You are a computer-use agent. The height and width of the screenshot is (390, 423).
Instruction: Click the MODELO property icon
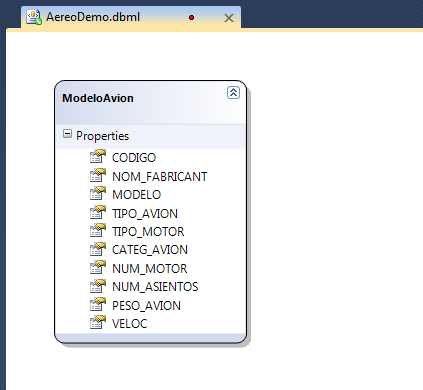pyautogui.click(x=98, y=193)
